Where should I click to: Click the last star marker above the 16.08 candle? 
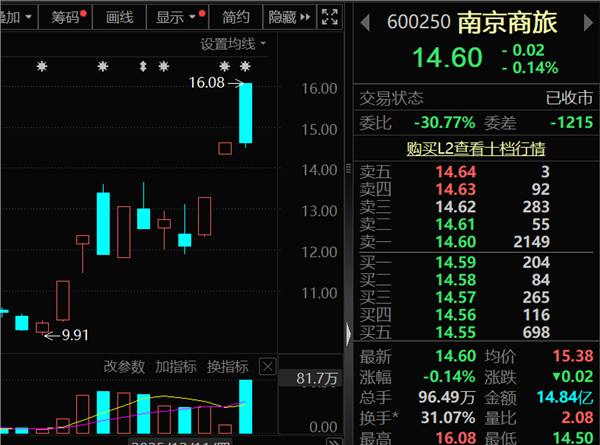[245, 67]
